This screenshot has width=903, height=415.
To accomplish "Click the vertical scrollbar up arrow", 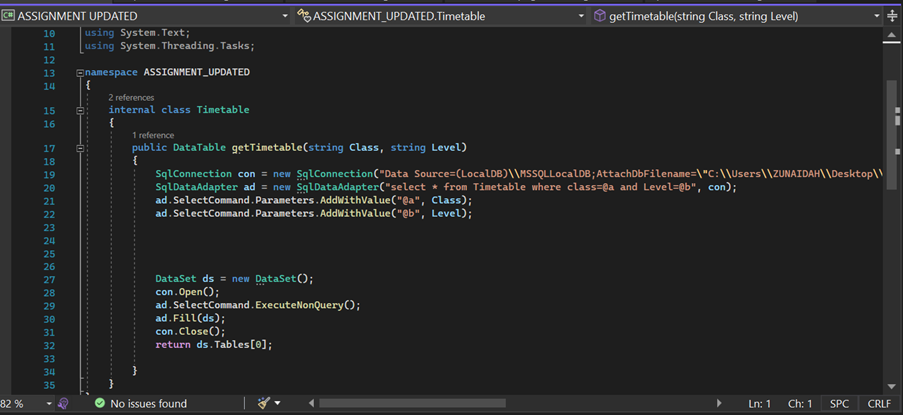I will (890, 36).
